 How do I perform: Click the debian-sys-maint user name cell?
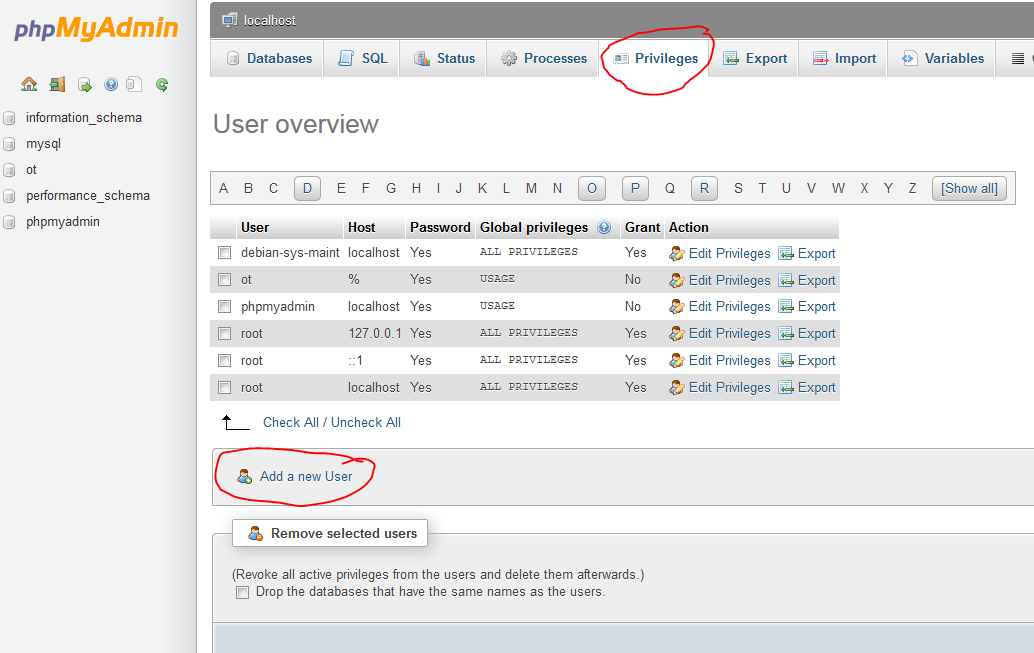click(x=290, y=253)
